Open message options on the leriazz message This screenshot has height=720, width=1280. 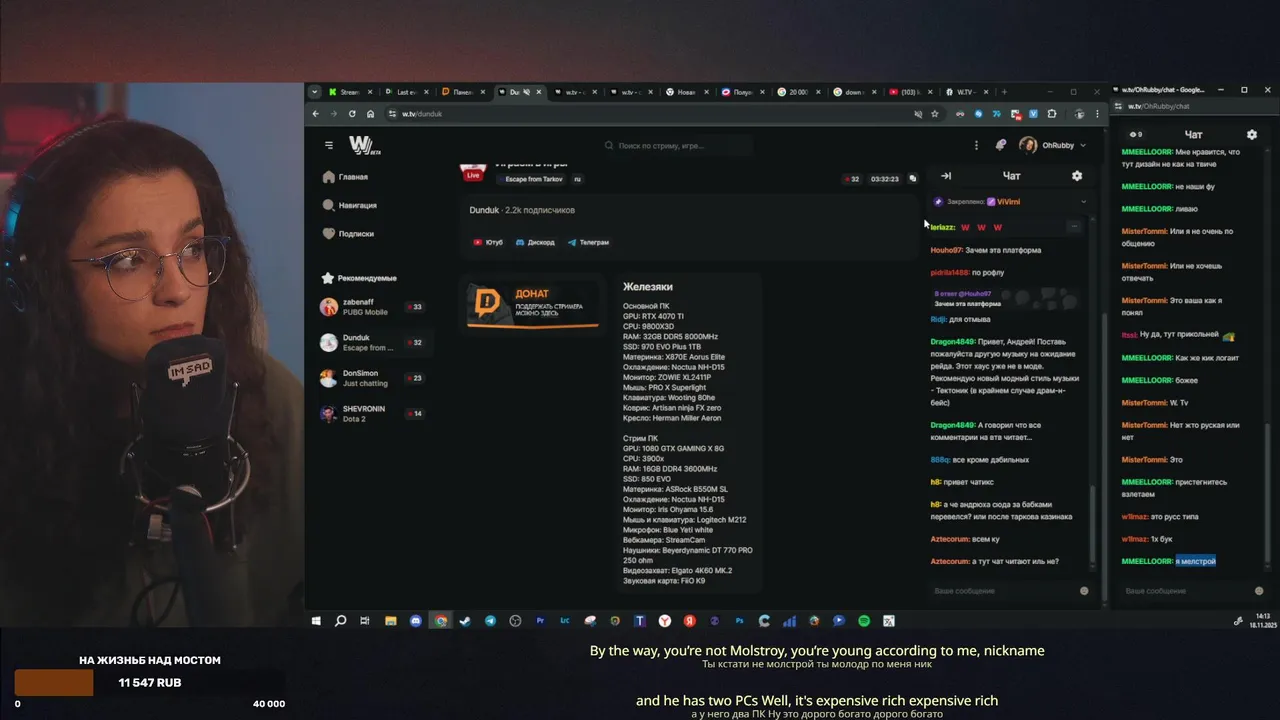[1074, 227]
